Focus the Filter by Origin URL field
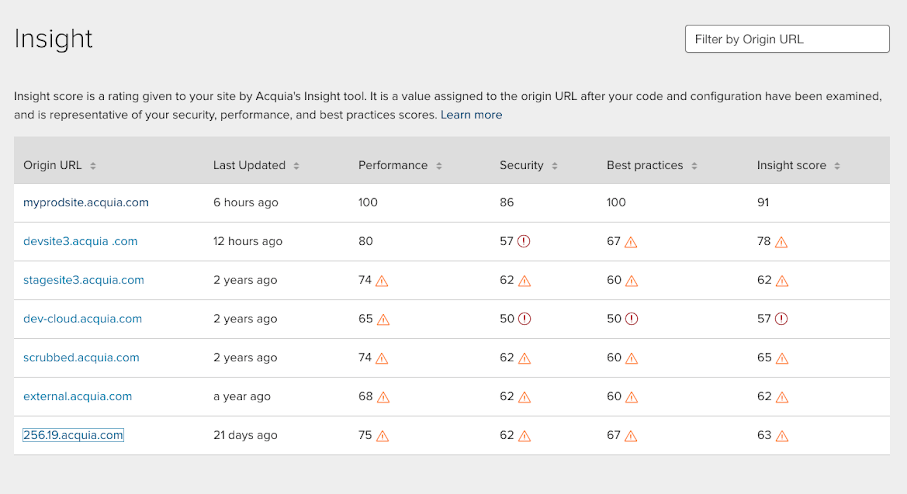The width and height of the screenshot is (907, 494). (786, 39)
